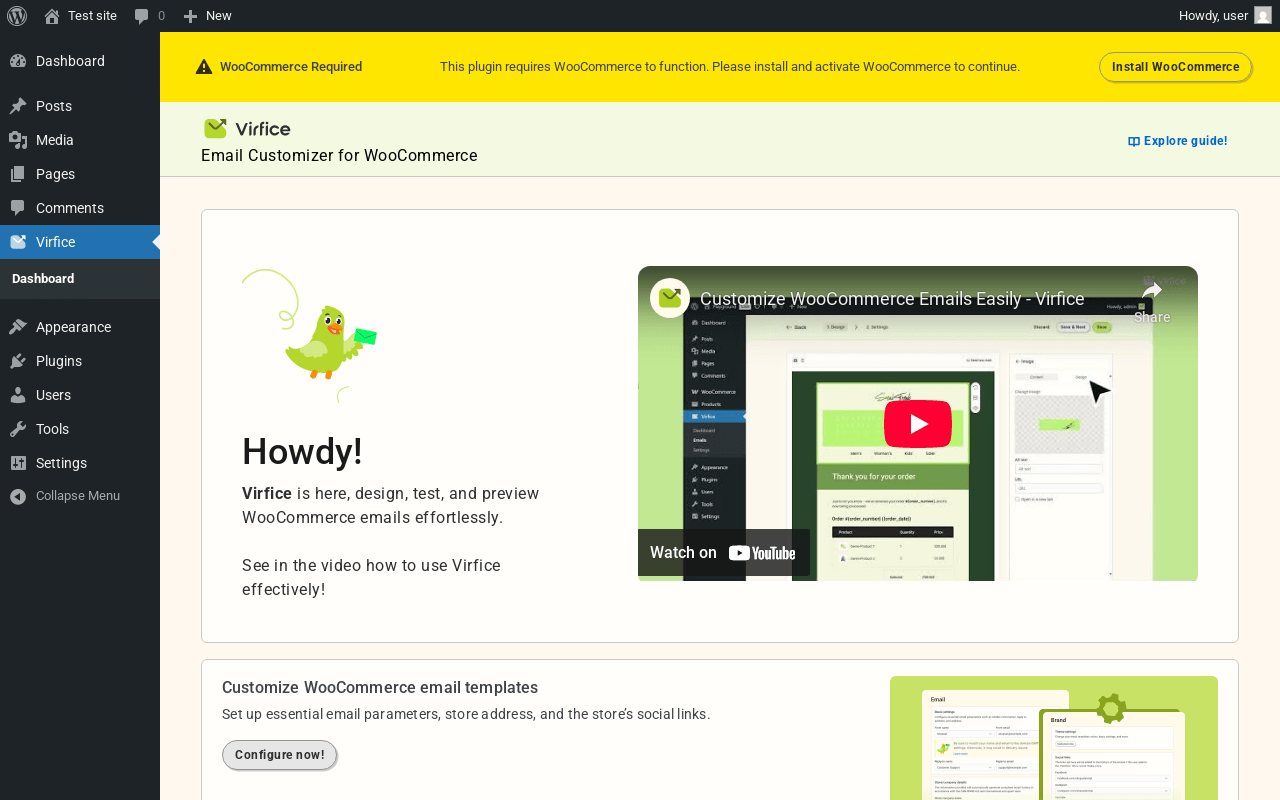Go to the Pages menu item
The width and height of the screenshot is (1280, 800).
click(80, 174)
